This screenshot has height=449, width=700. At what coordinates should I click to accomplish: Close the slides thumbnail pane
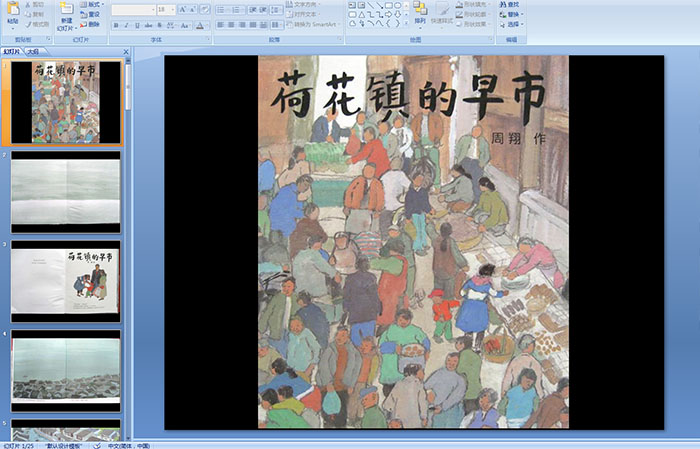click(x=126, y=52)
